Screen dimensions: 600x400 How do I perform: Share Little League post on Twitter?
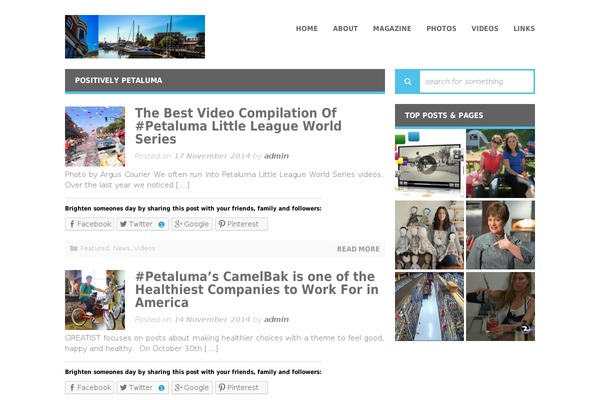pyautogui.click(x=142, y=224)
